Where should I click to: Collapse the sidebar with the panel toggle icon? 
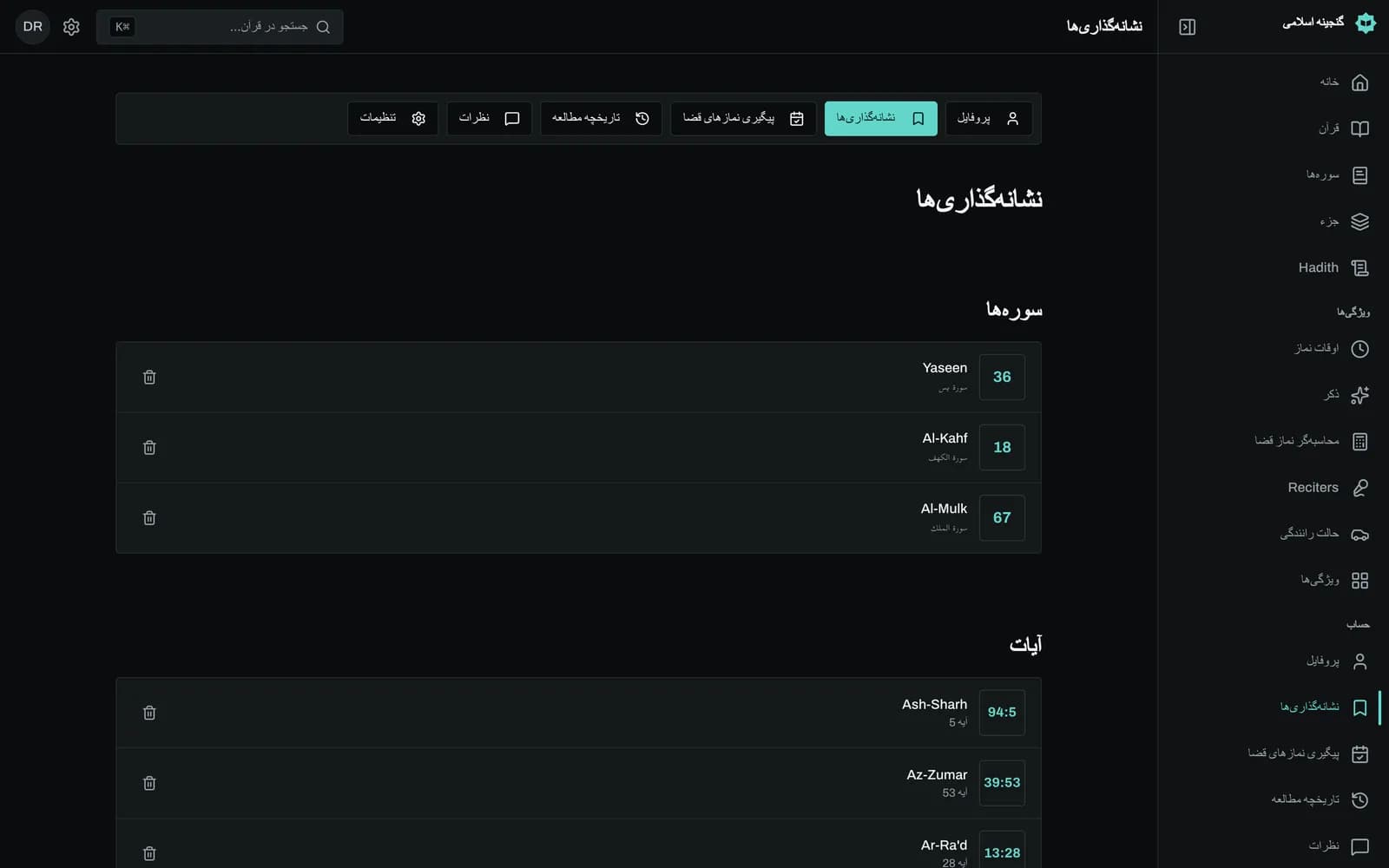coord(1188,27)
